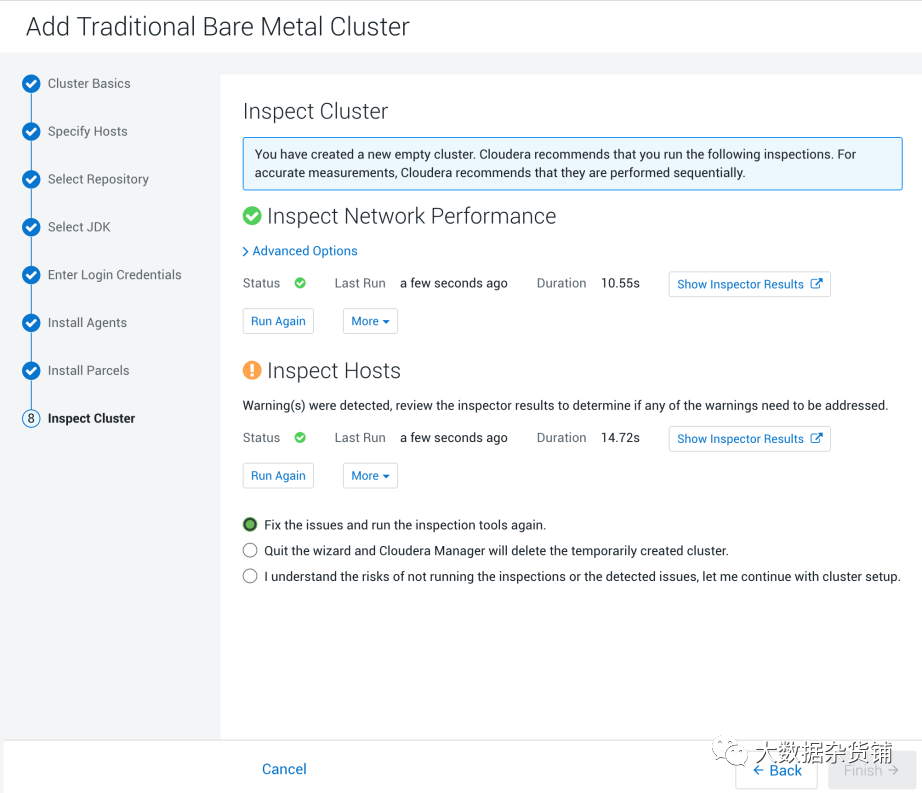Click the disabled Finish button
Screen dimensions: 922x793
pos(872,770)
